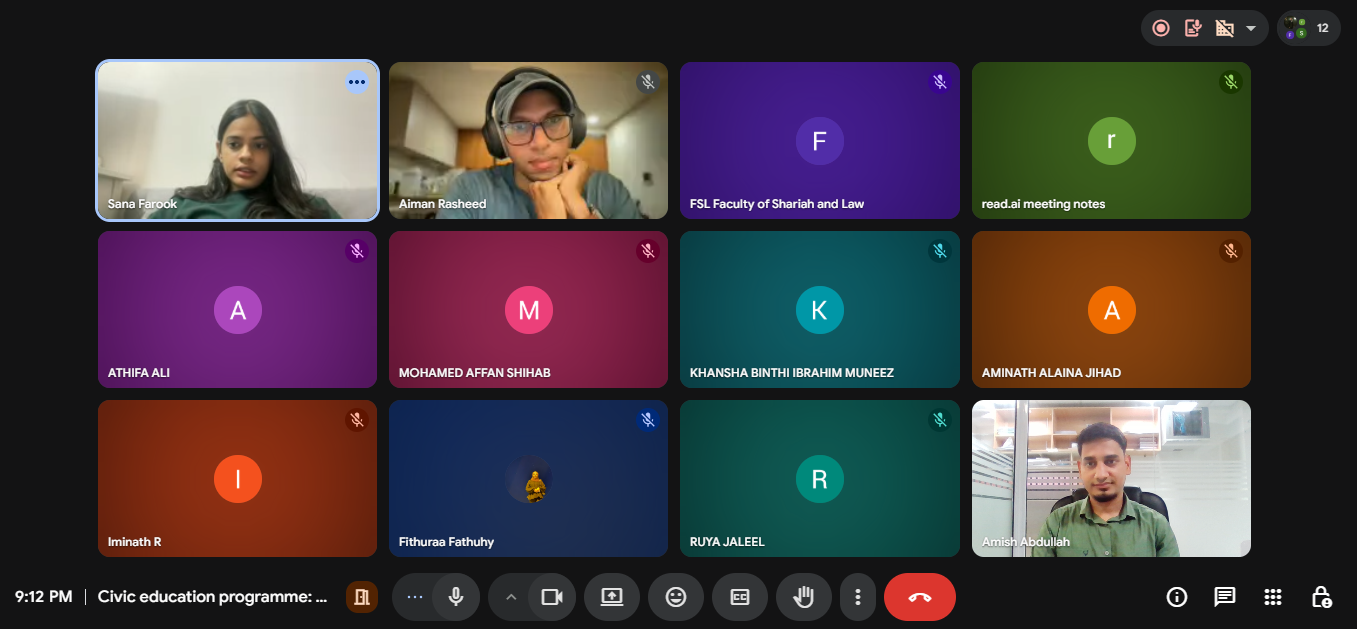Toggle the camera on or off

[x=551, y=597]
